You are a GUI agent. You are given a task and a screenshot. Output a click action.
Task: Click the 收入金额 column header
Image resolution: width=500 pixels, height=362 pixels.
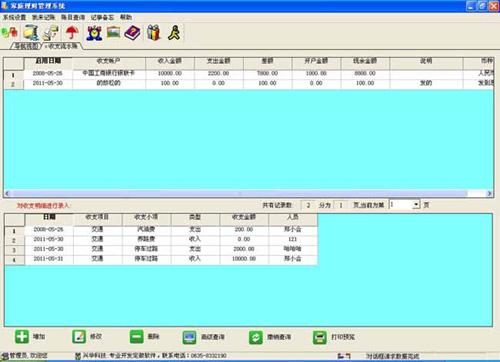[x=170, y=61]
